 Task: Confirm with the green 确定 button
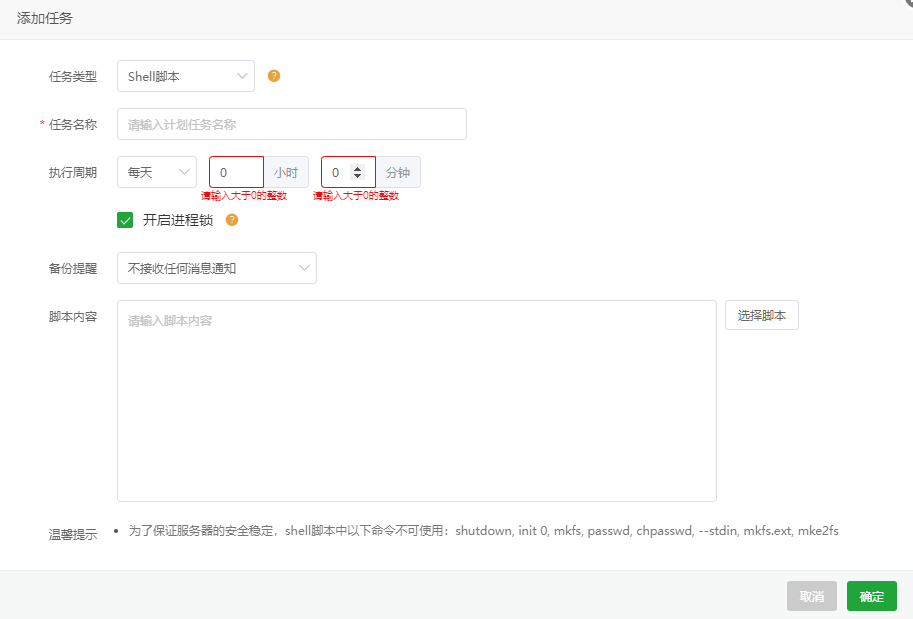click(x=872, y=596)
